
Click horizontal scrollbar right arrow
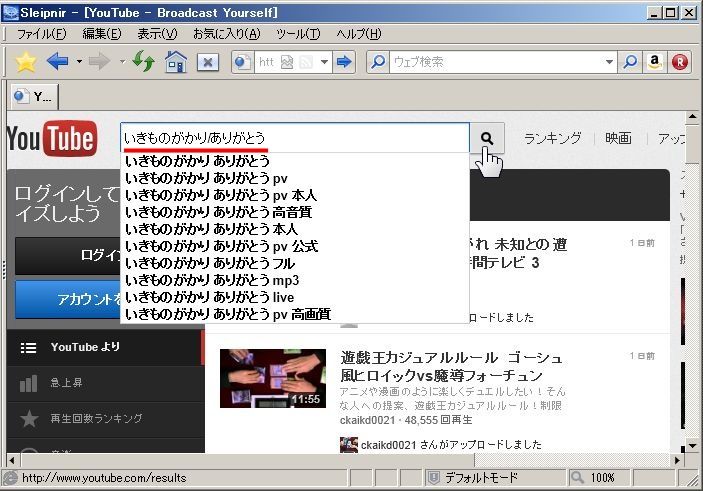(x=677, y=460)
